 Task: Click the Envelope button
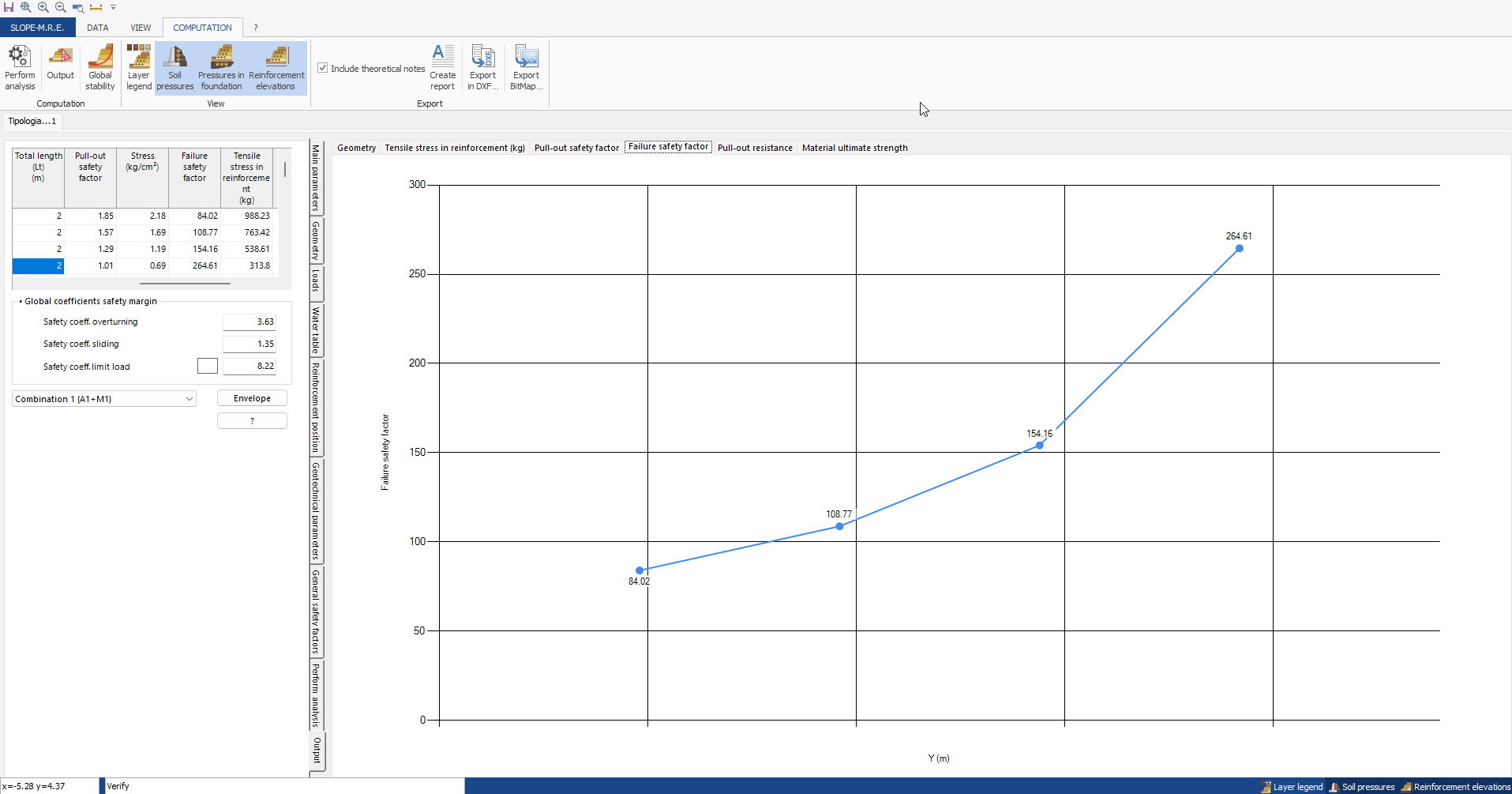coord(252,398)
